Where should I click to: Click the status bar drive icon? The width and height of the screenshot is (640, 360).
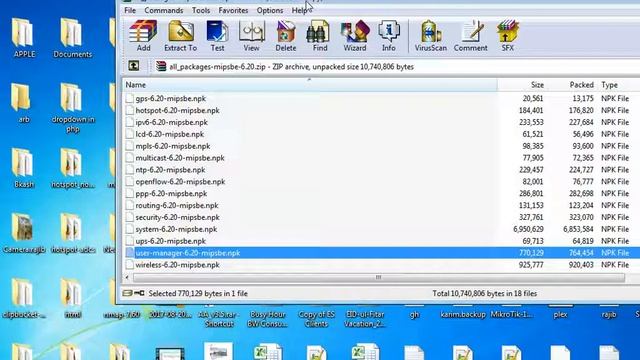[127, 293]
